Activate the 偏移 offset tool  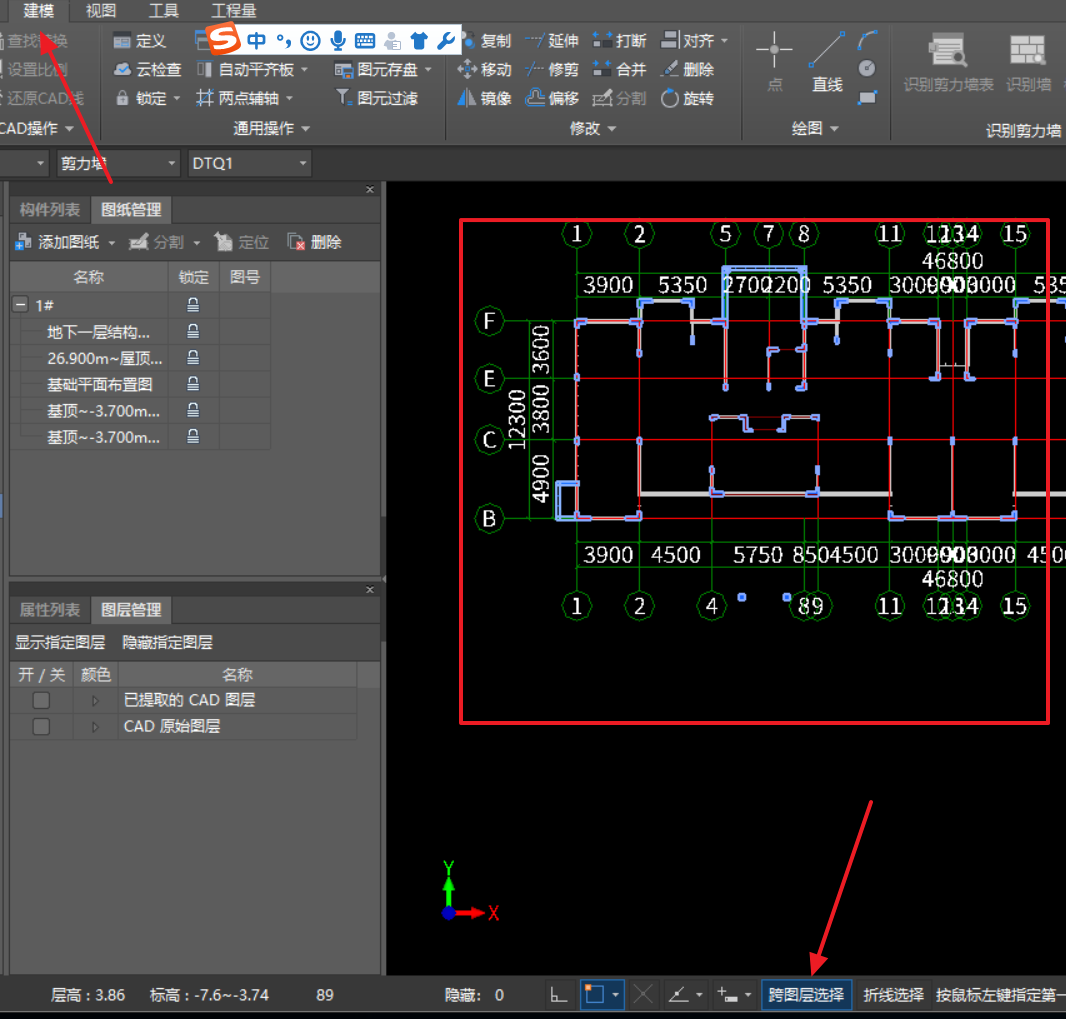pyautogui.click(x=552, y=98)
